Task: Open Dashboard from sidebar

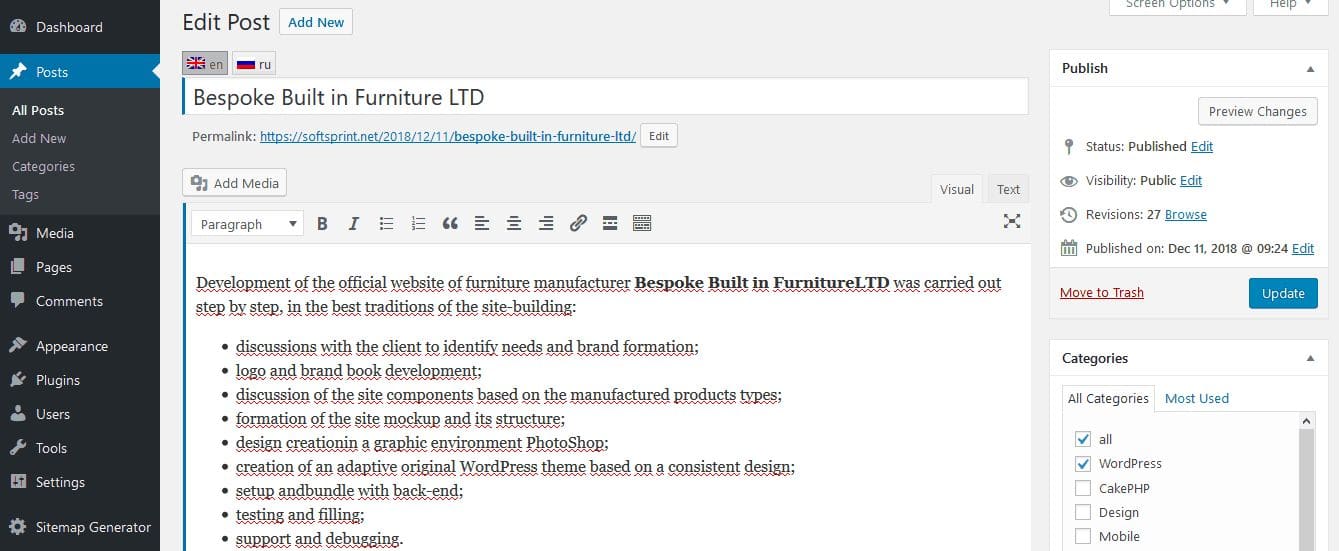Action: 80,27
